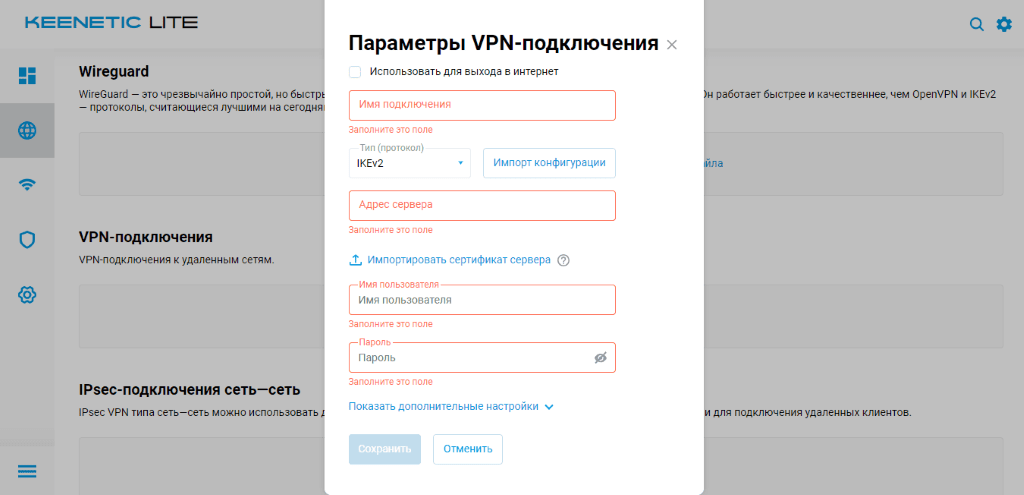Close the VPN parameters dialog

(x=672, y=44)
